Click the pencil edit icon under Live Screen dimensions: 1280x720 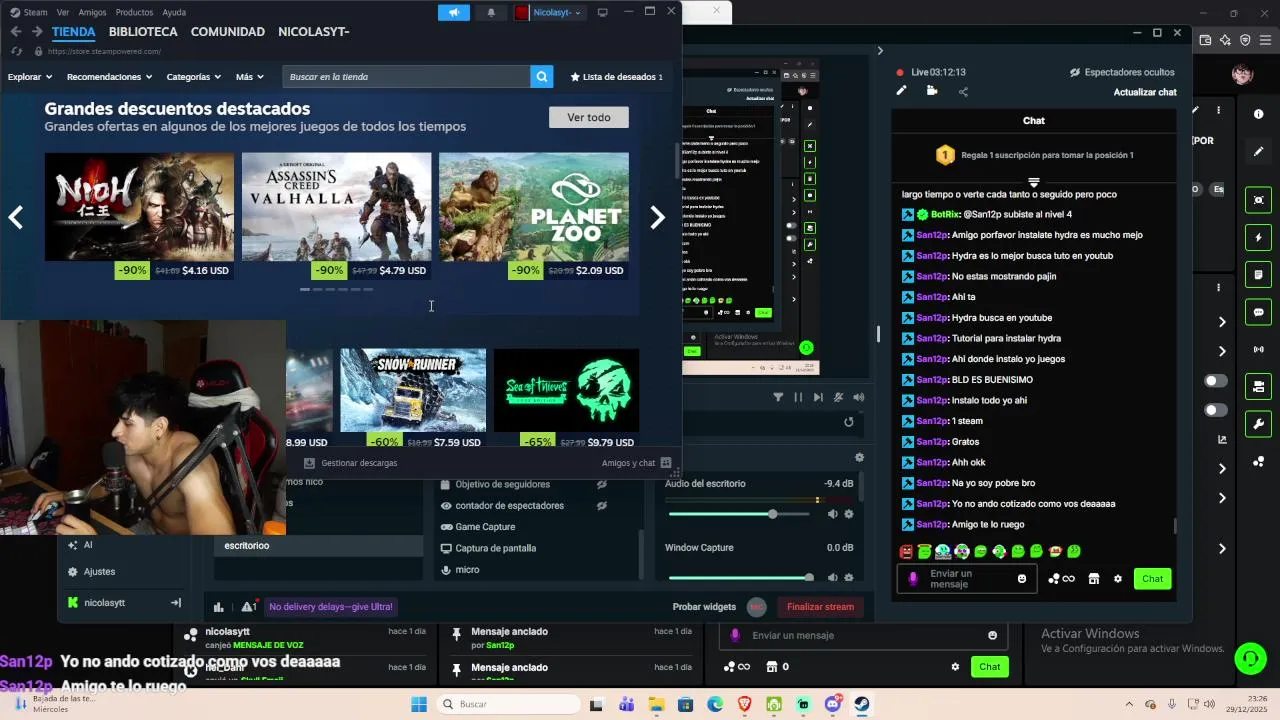(x=901, y=91)
